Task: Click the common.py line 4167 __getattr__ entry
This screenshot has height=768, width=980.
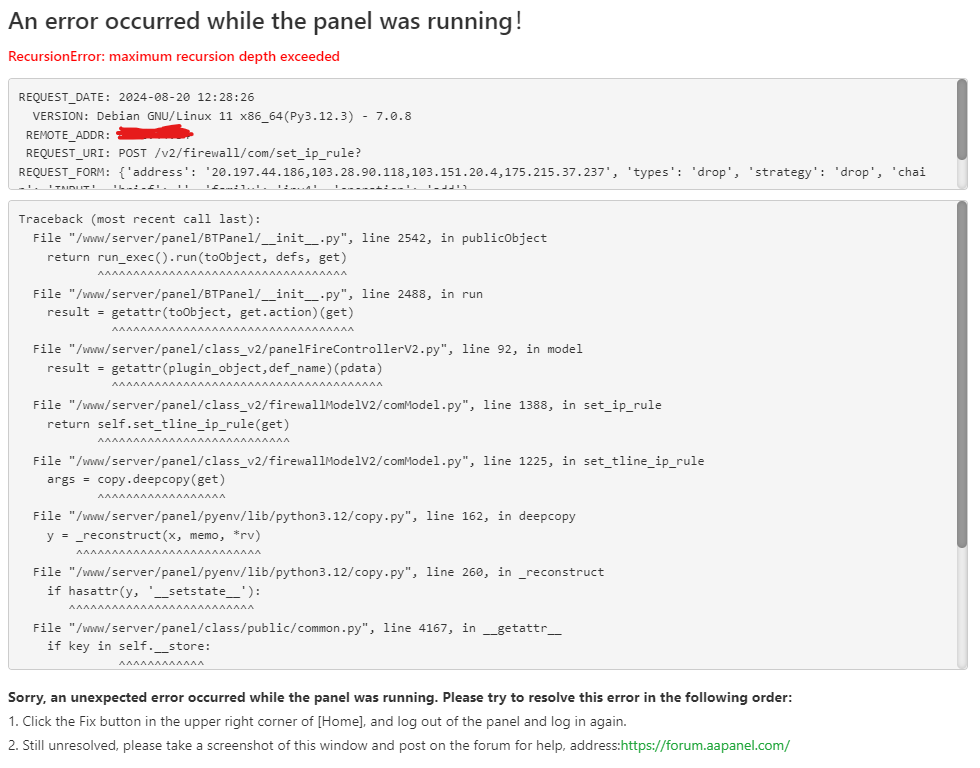Action: coord(296,627)
